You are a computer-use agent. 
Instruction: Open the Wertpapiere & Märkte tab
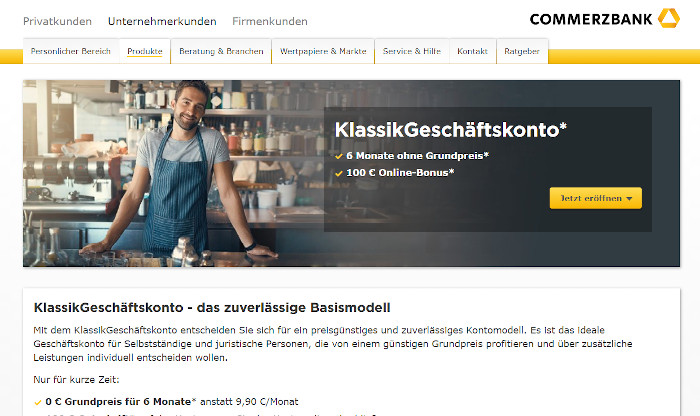tap(323, 51)
